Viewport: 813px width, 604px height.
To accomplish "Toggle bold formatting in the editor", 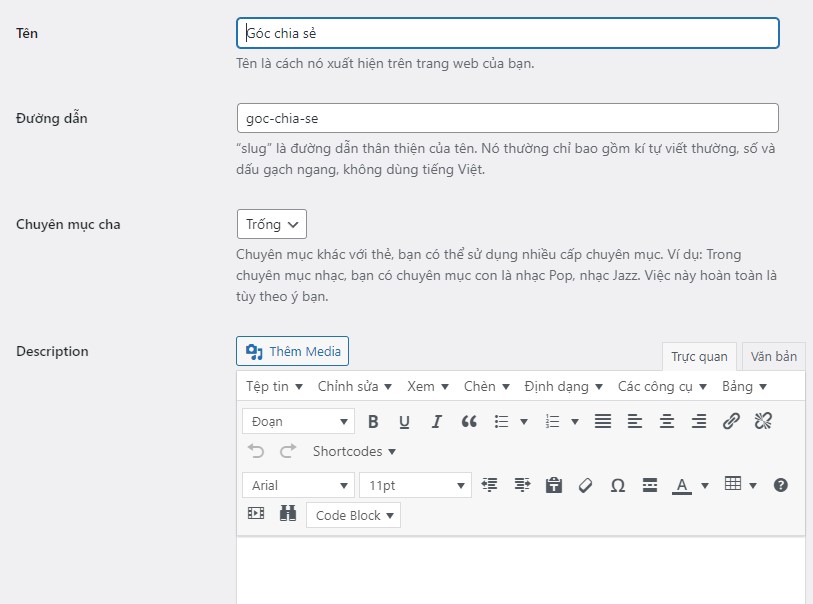I will tap(373, 422).
